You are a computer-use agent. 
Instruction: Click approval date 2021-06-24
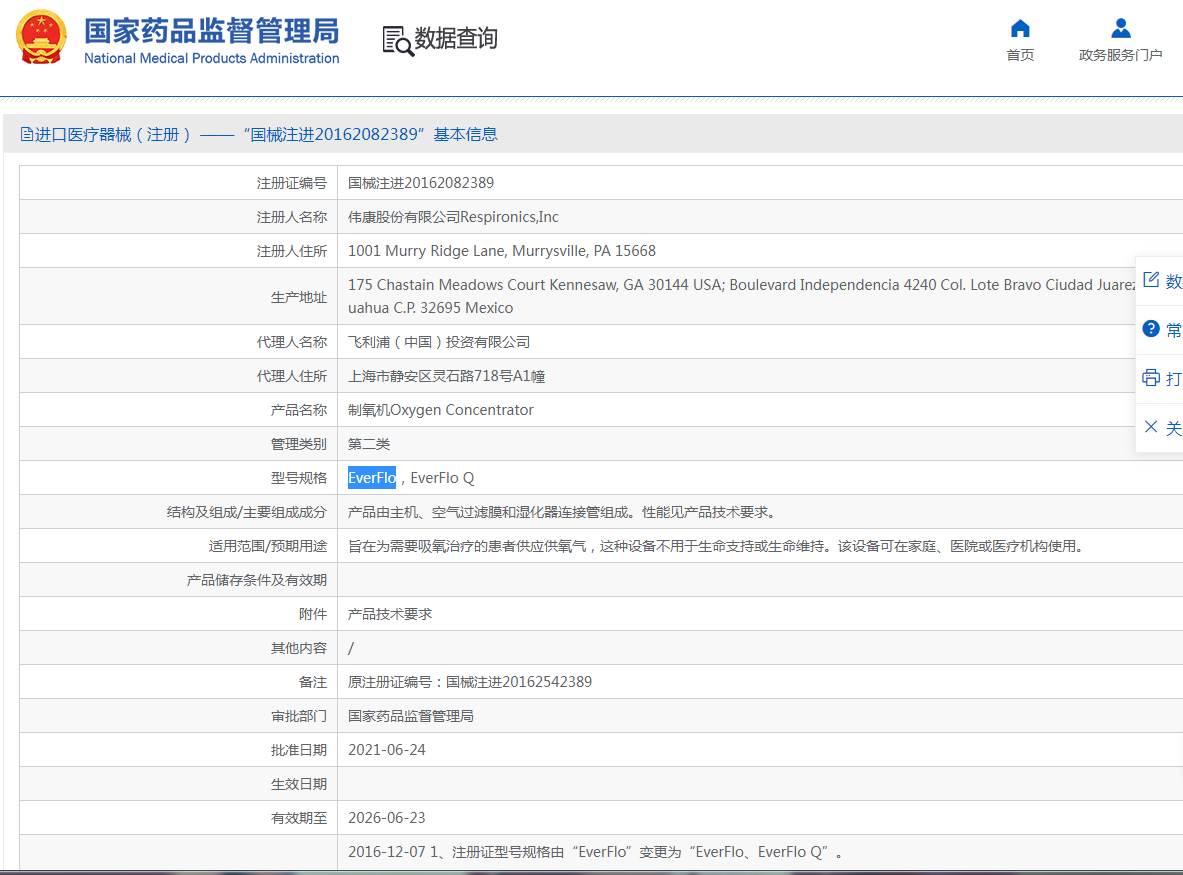pyautogui.click(x=387, y=750)
